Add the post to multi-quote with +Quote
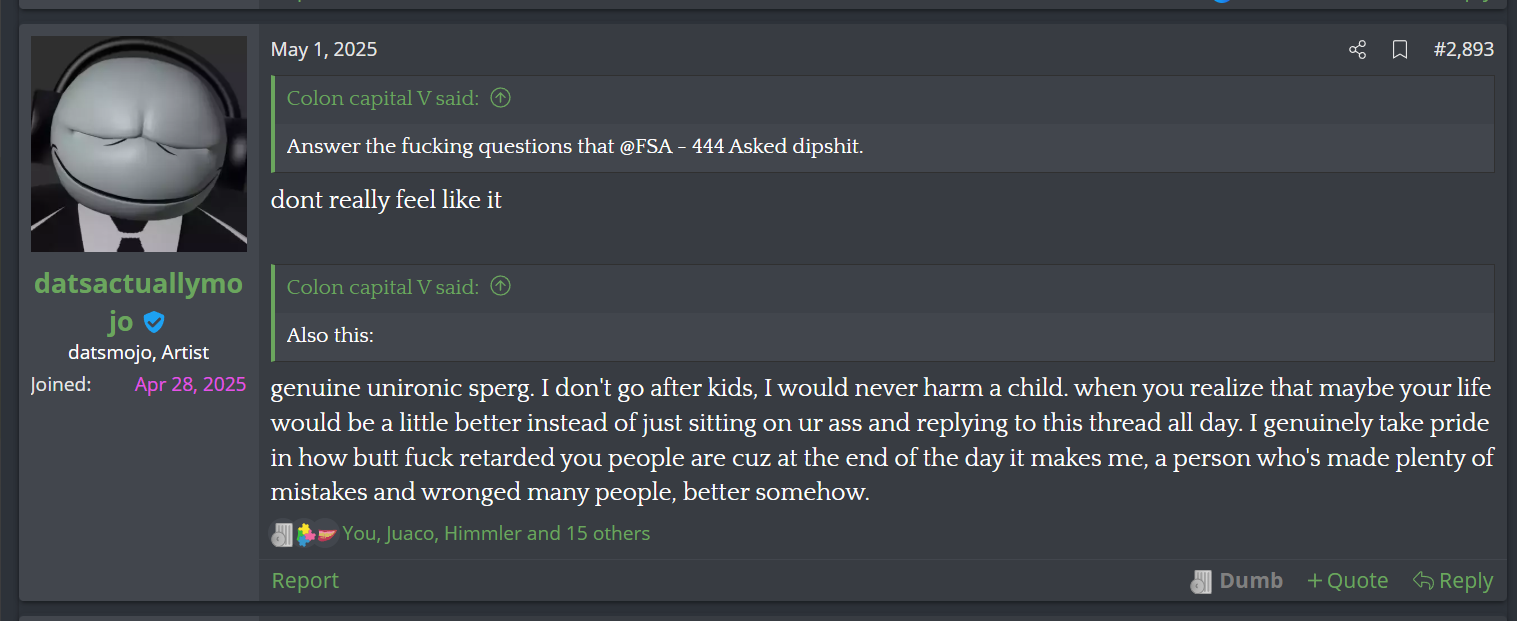This screenshot has width=1517, height=621. (1347, 581)
